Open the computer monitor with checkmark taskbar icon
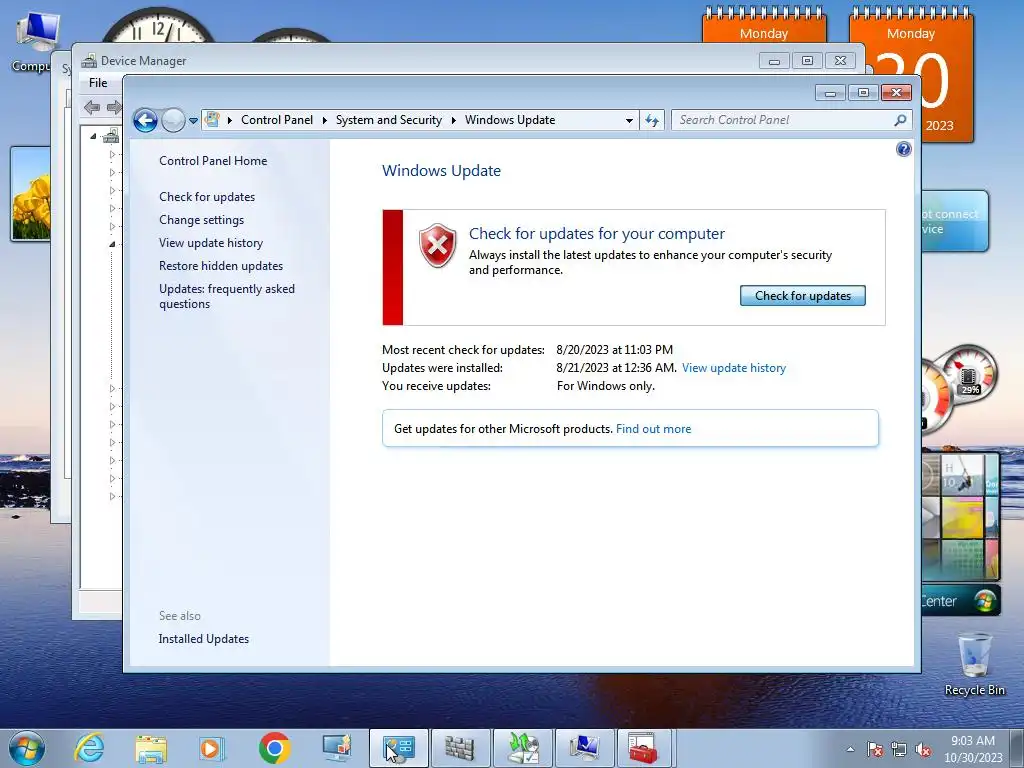1024x768 pixels. coord(584,748)
